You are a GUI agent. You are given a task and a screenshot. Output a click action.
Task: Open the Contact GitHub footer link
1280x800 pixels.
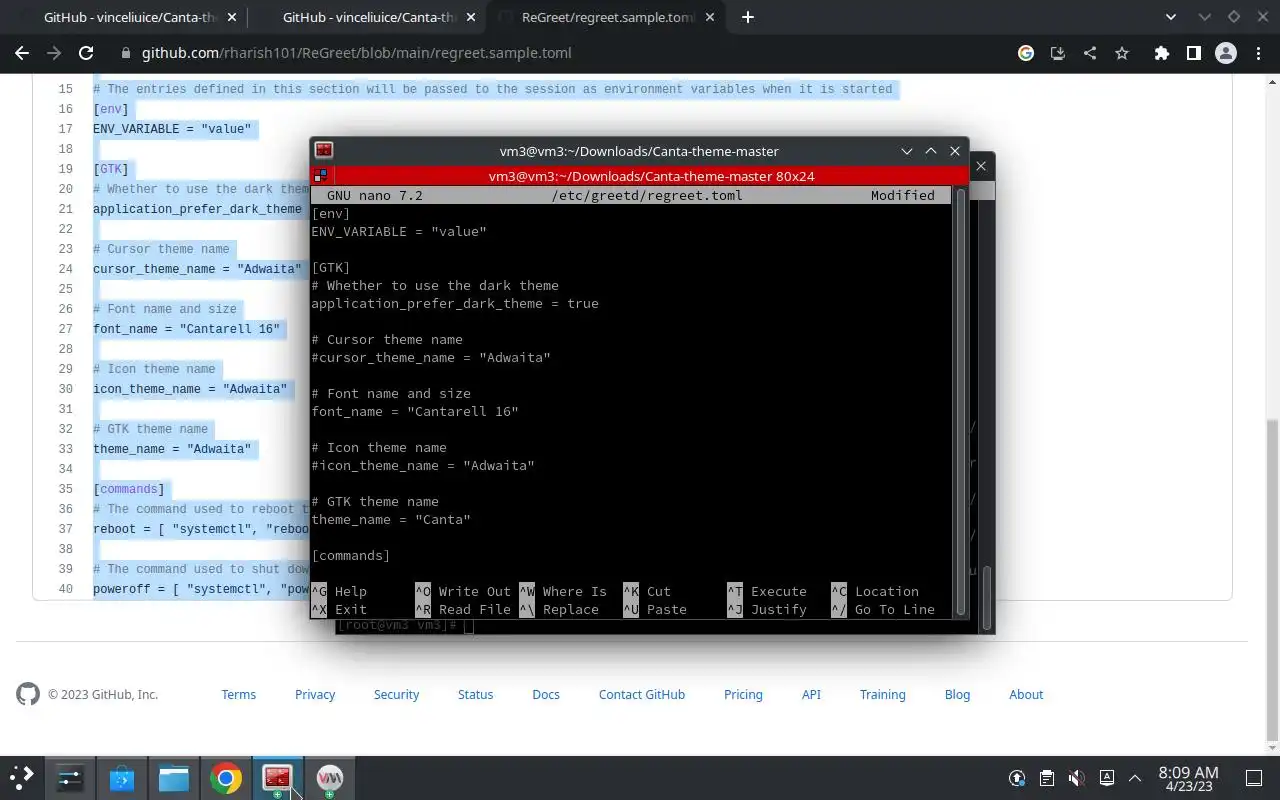coord(642,694)
